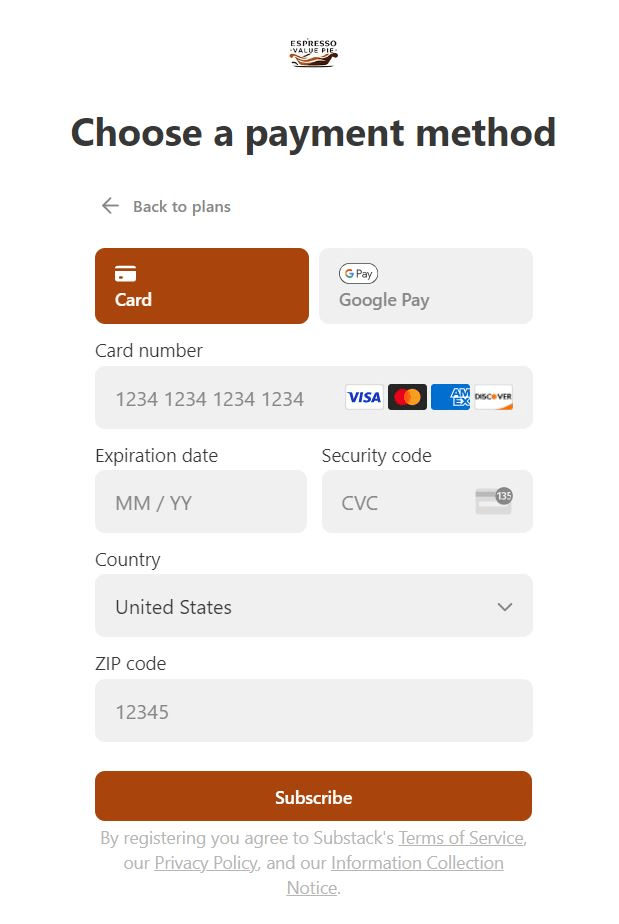Click the ZIP code input field
619x924 pixels.
point(313,711)
